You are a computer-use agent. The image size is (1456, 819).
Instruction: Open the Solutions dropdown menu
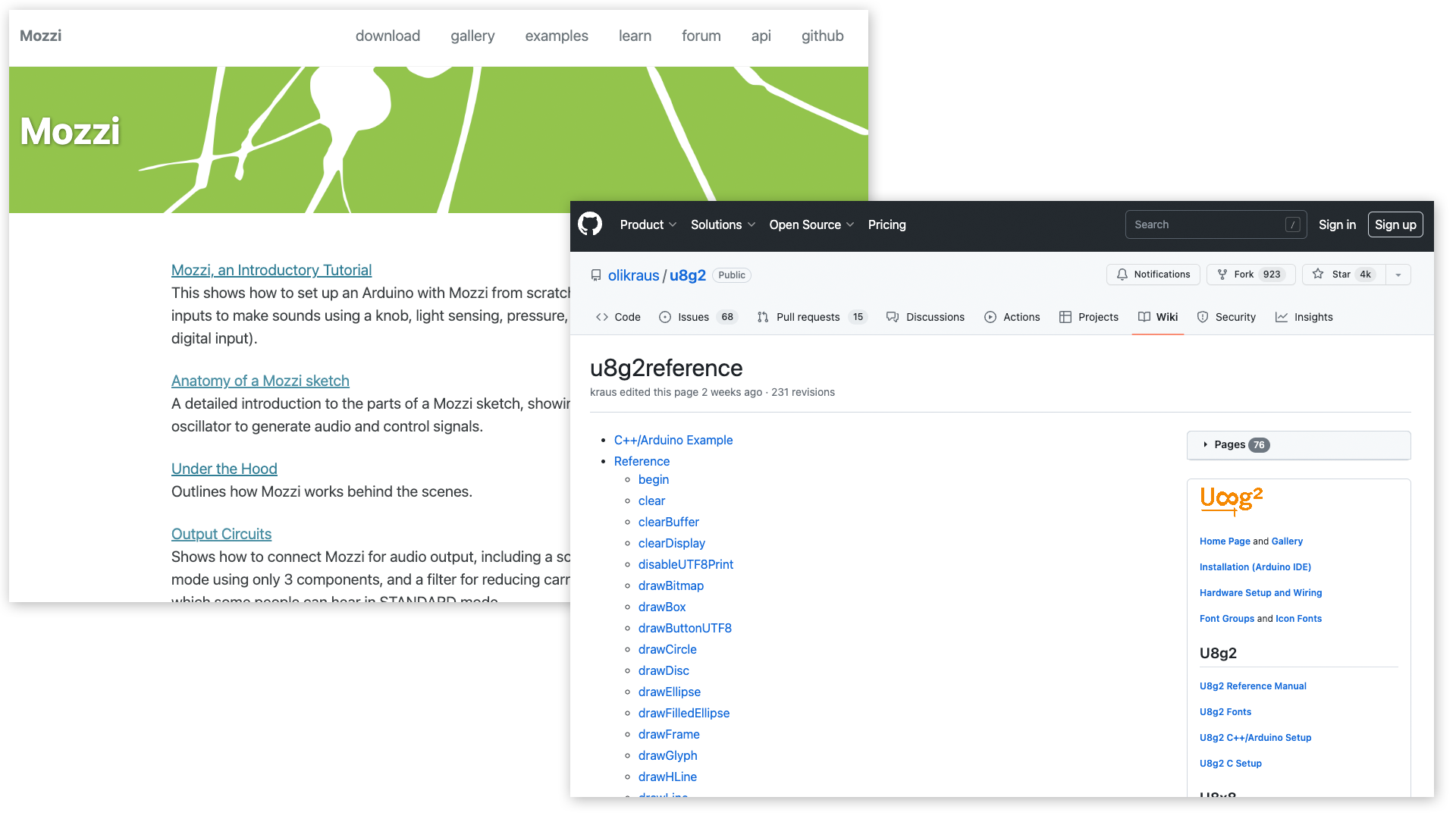pos(723,224)
